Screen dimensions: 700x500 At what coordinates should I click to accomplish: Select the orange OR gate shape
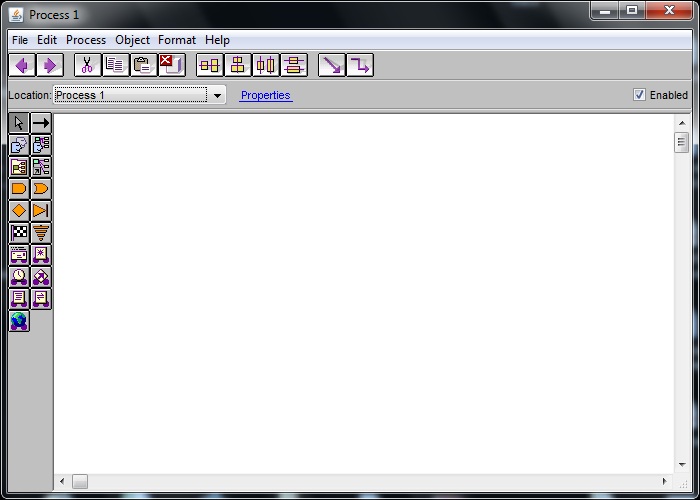(41, 189)
